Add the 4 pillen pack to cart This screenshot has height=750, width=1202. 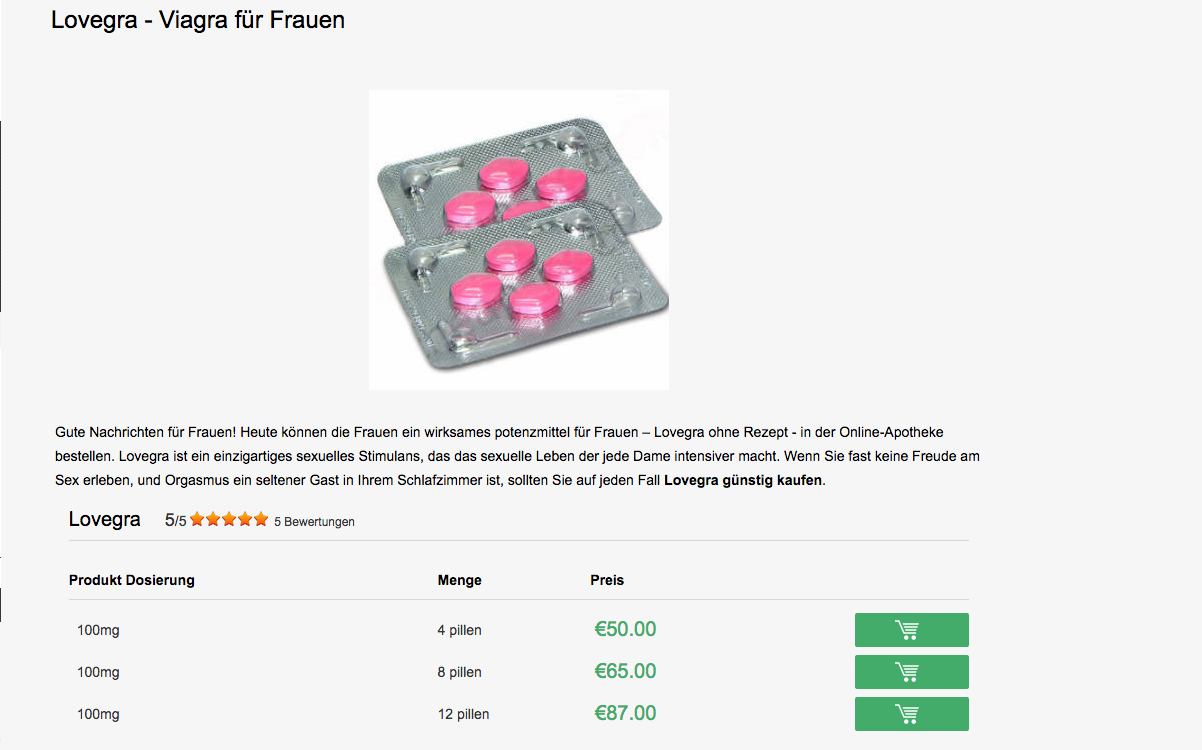click(911, 630)
